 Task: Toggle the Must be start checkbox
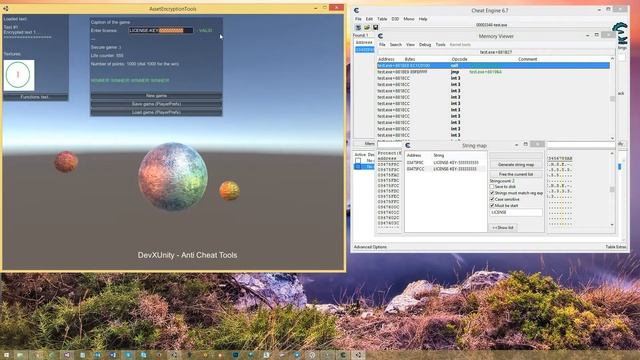(x=492, y=205)
